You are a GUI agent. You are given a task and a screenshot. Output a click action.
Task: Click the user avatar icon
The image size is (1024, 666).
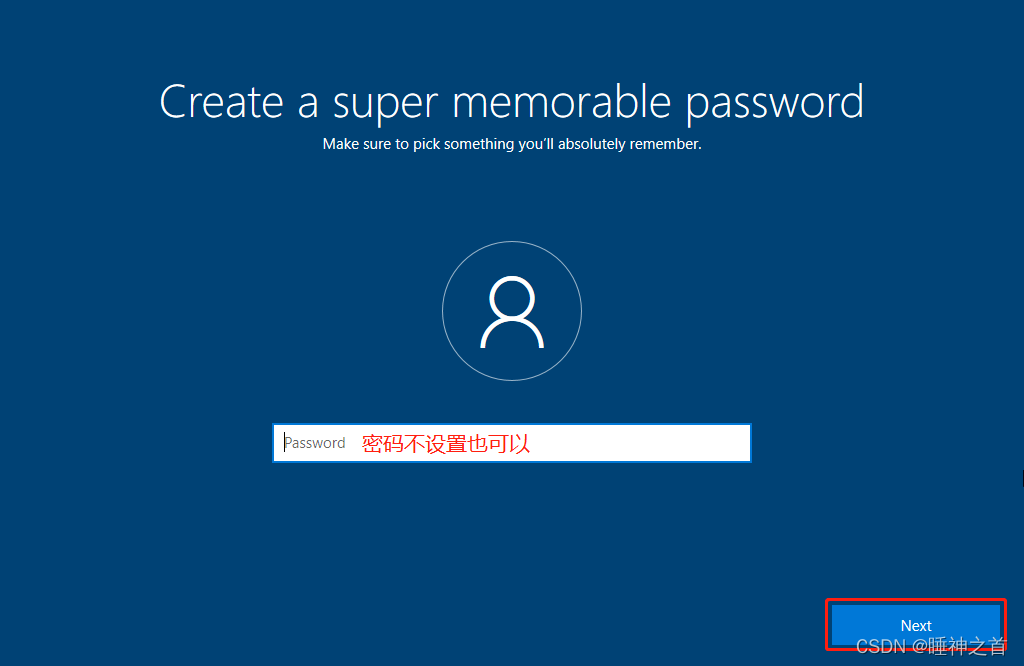click(512, 311)
